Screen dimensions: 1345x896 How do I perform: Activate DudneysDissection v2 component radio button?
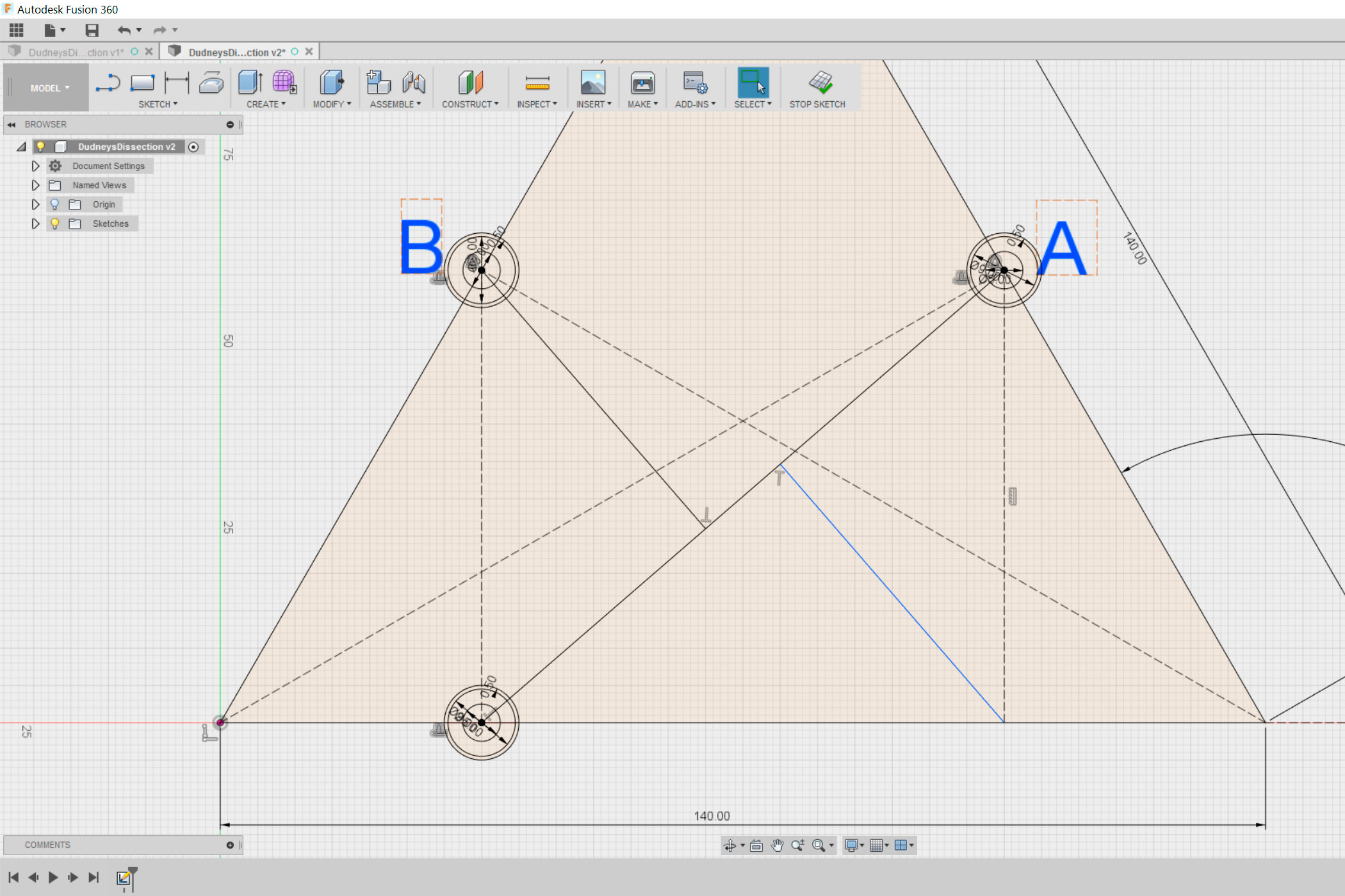tap(193, 147)
